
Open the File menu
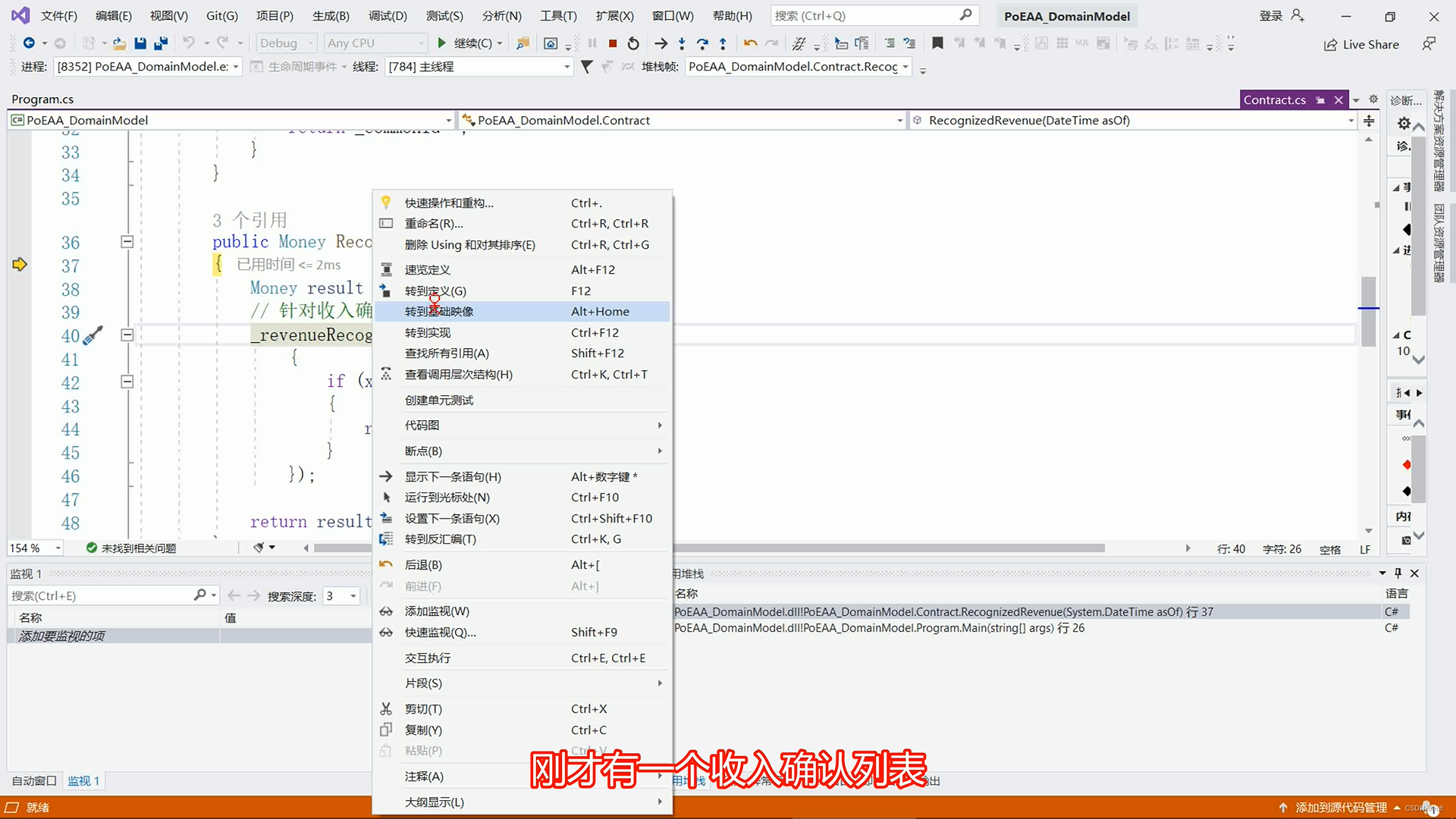click(x=58, y=16)
